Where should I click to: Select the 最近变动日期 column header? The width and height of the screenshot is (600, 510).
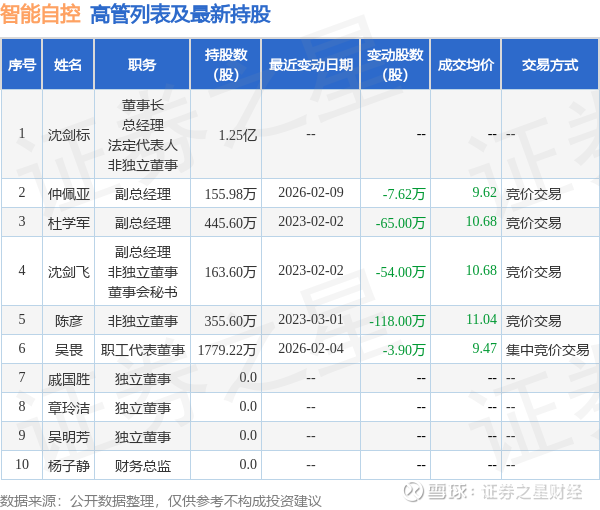[x=311, y=65]
